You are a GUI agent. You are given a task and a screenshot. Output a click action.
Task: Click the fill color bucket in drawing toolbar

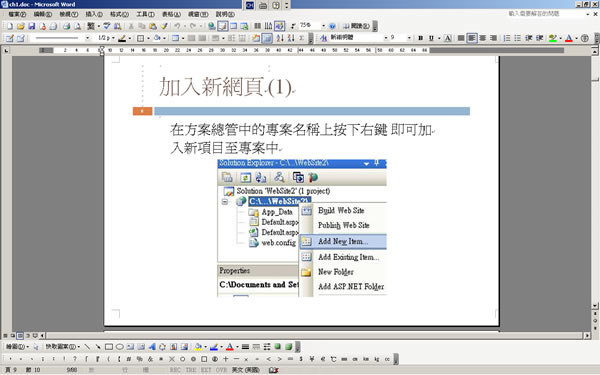pos(198,347)
